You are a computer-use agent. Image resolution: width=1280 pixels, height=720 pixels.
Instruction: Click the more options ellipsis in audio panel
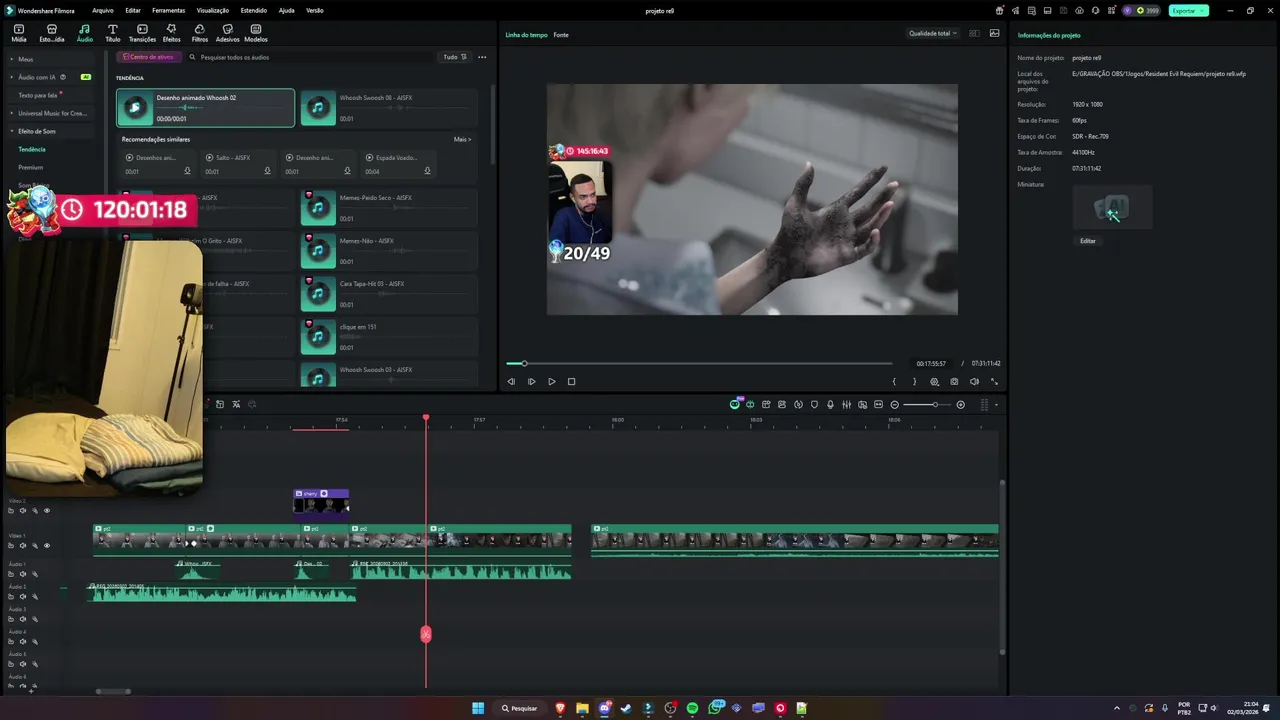pyautogui.click(x=482, y=57)
